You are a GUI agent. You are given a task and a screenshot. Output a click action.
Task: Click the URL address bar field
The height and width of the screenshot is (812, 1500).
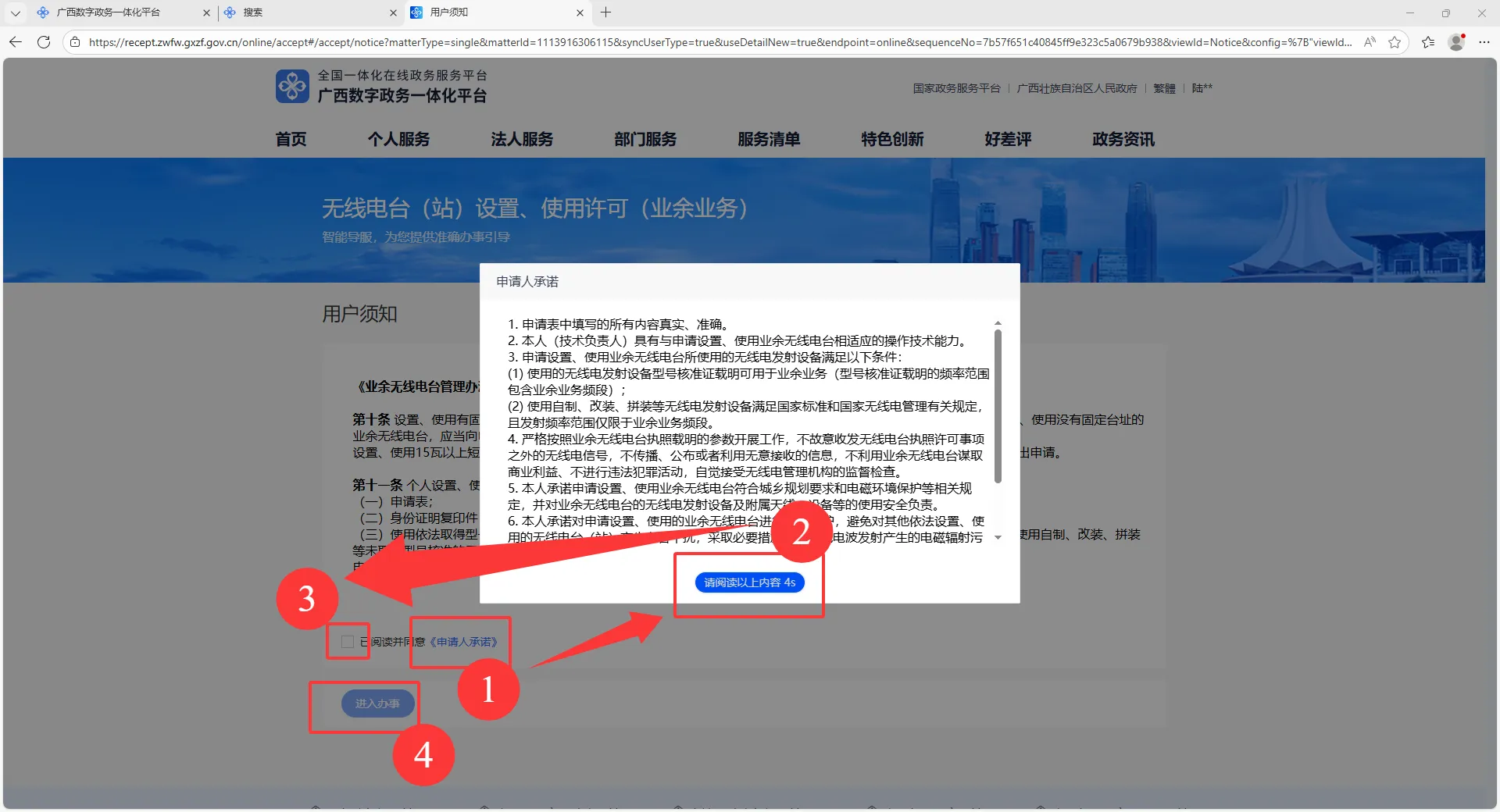tap(719, 42)
